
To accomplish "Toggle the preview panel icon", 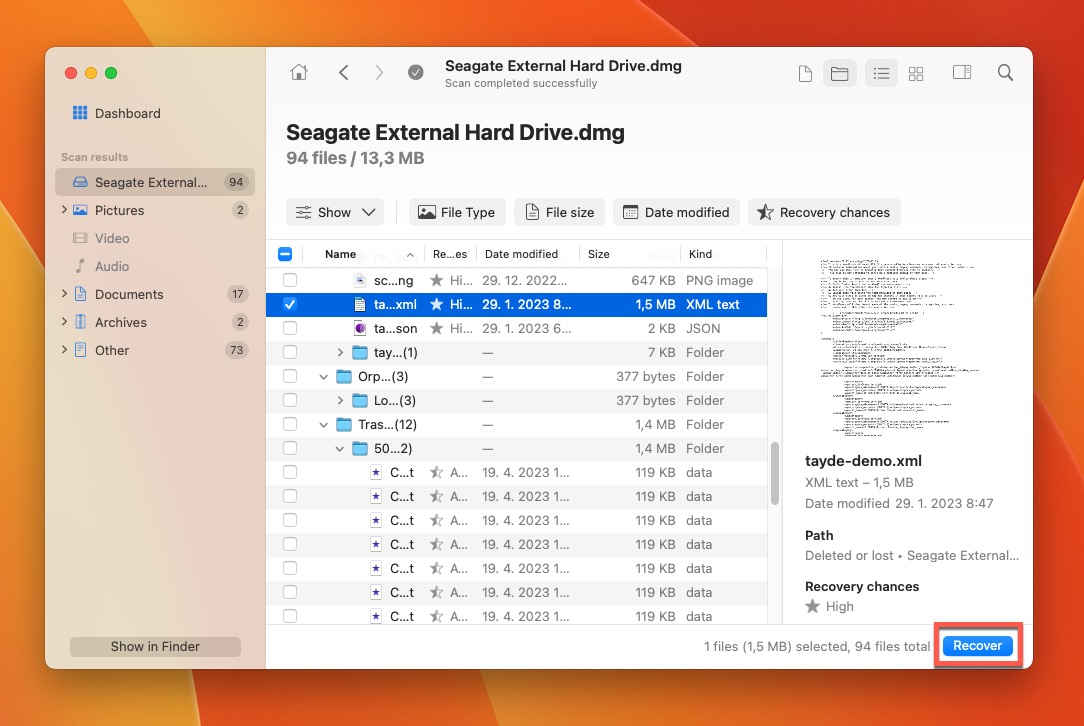I will point(962,73).
